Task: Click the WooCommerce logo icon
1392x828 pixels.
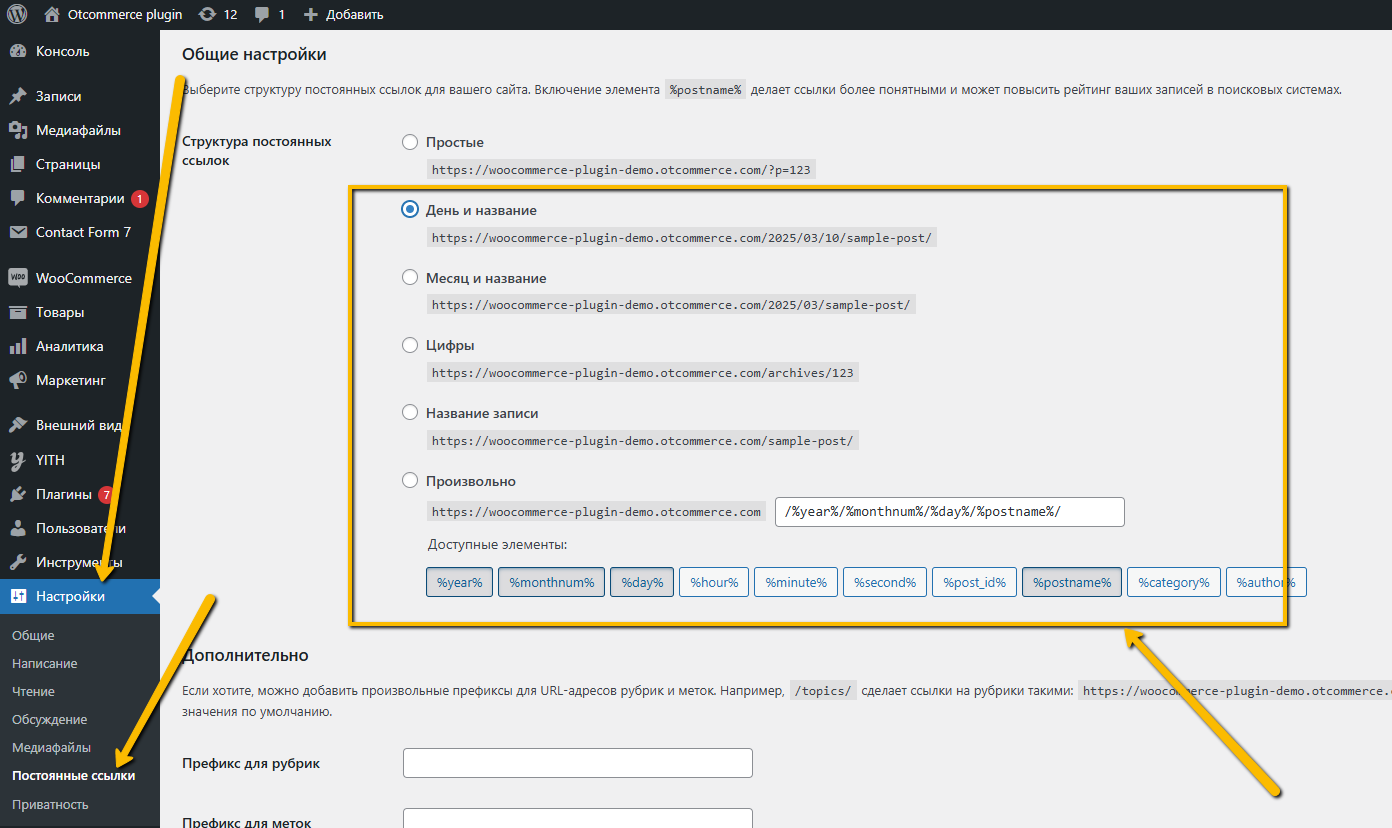Action: pos(18,278)
